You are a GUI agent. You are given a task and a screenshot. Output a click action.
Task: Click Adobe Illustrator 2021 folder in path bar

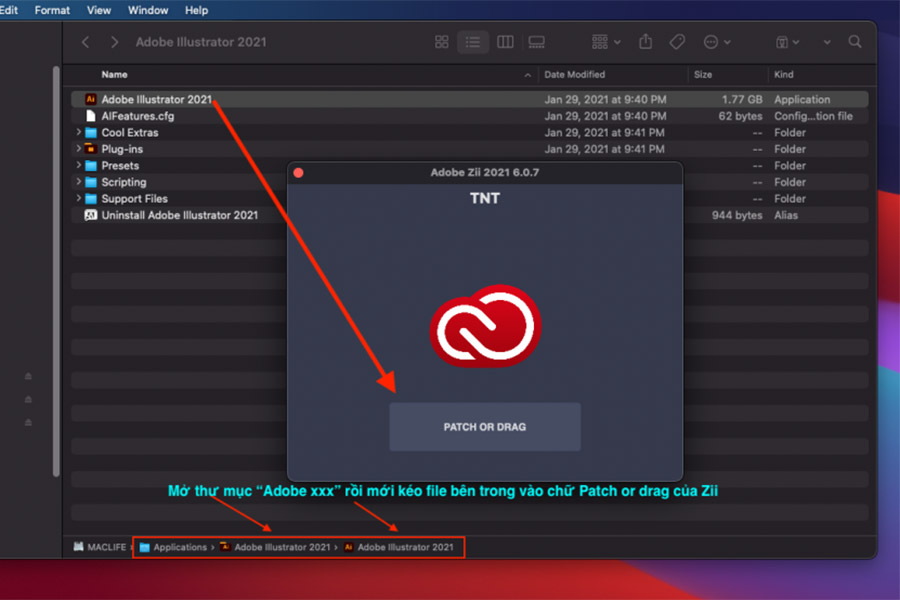point(276,547)
